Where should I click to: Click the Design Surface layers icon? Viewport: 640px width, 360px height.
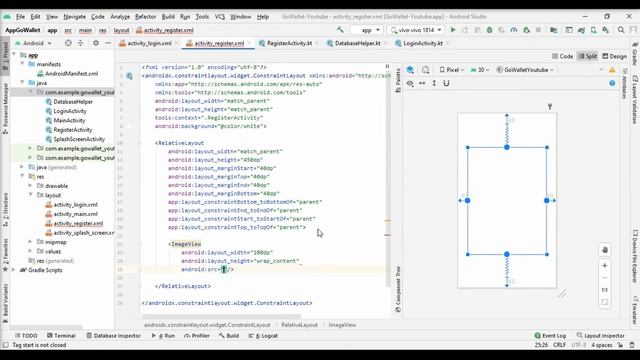point(410,70)
